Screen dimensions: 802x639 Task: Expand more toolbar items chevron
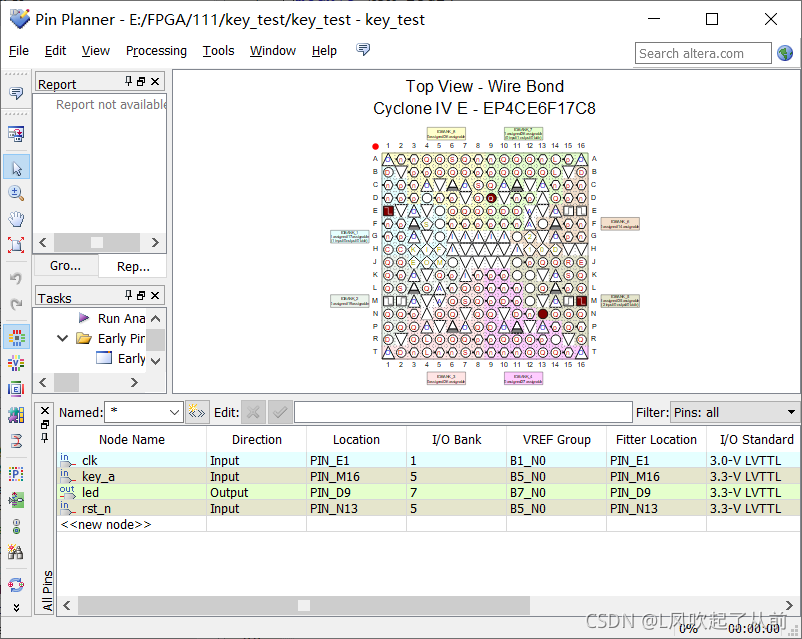[16, 607]
